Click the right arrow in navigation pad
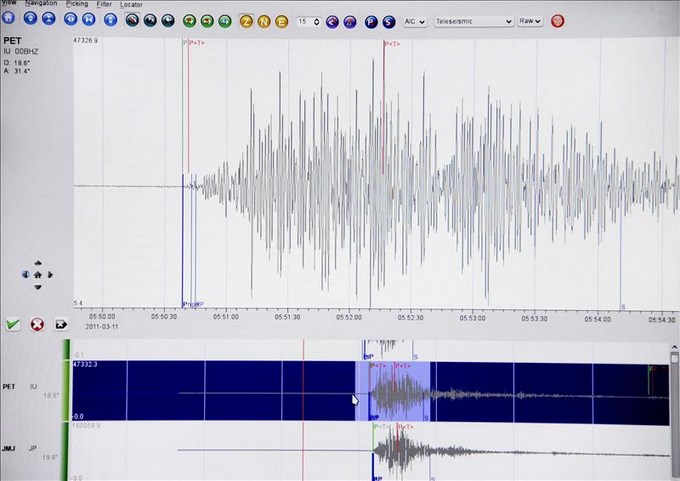Viewport: 680px width, 481px height. click(x=51, y=274)
